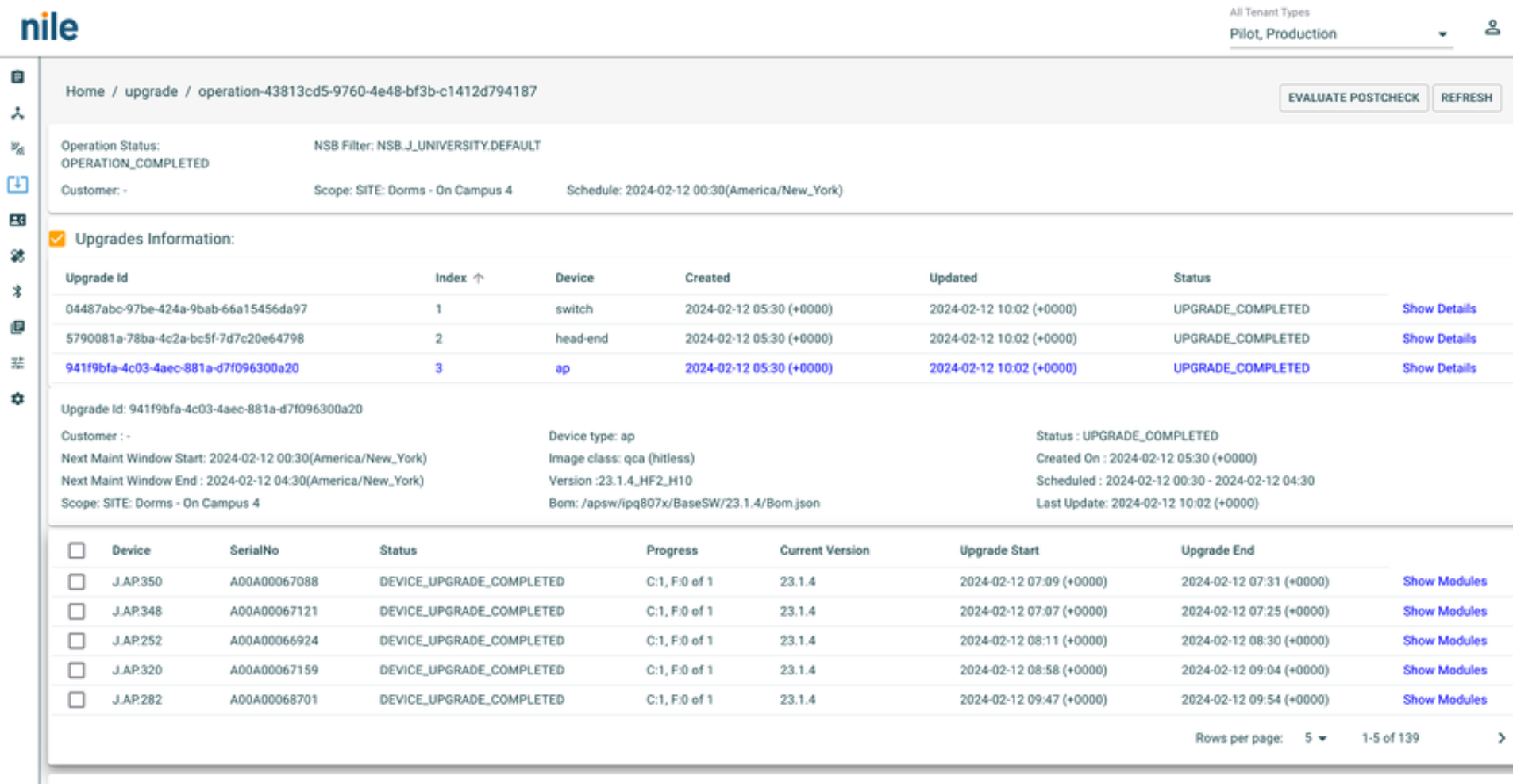Toggle the Index column sort arrow
The width and height of the screenshot is (1513, 784).
point(479,278)
